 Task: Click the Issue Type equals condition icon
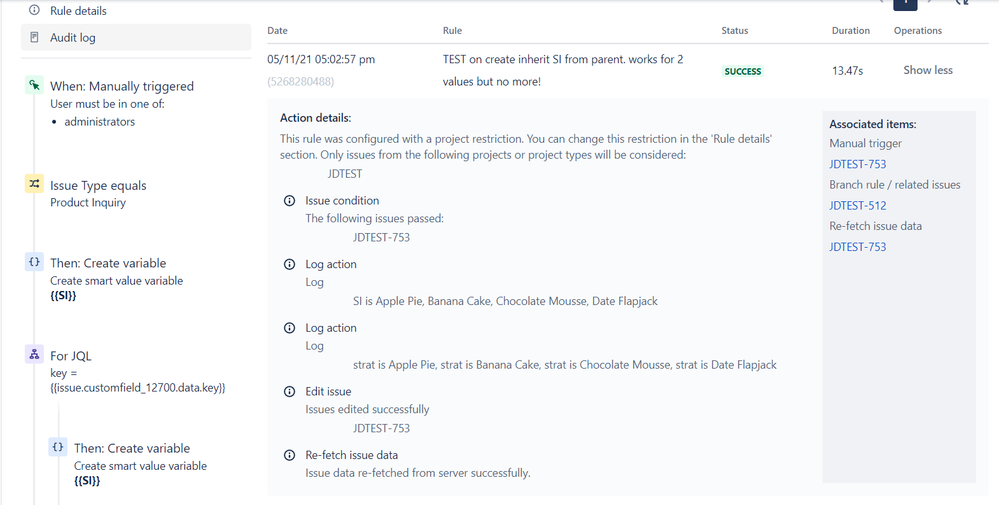[34, 185]
